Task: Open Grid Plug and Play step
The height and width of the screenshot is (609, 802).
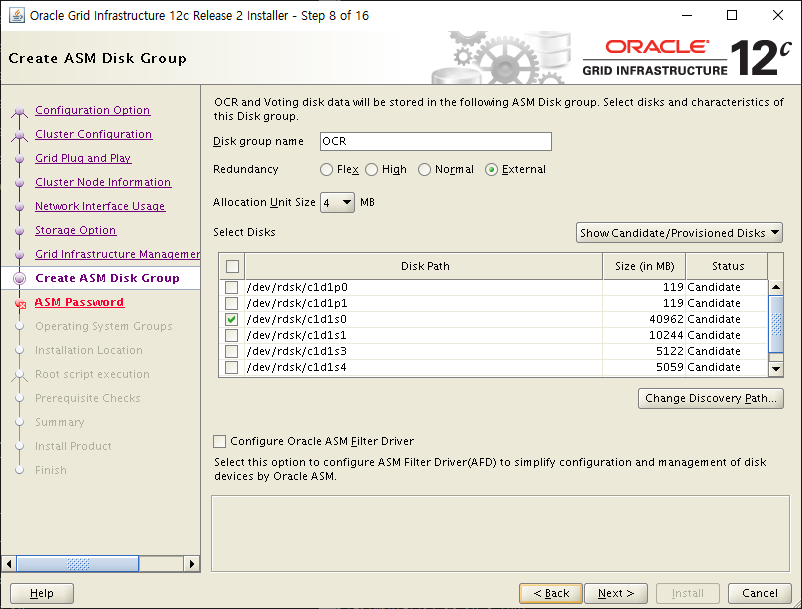Action: (x=83, y=158)
